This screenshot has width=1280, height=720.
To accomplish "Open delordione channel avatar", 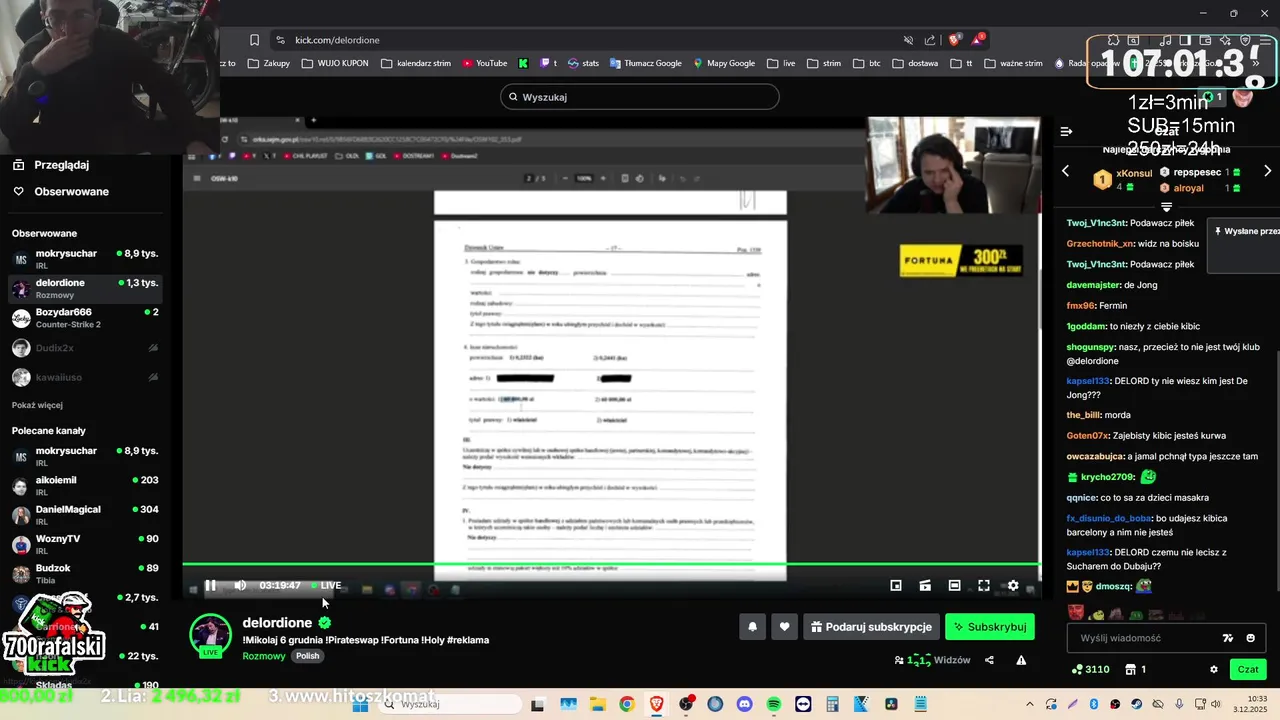I will tap(211, 636).
